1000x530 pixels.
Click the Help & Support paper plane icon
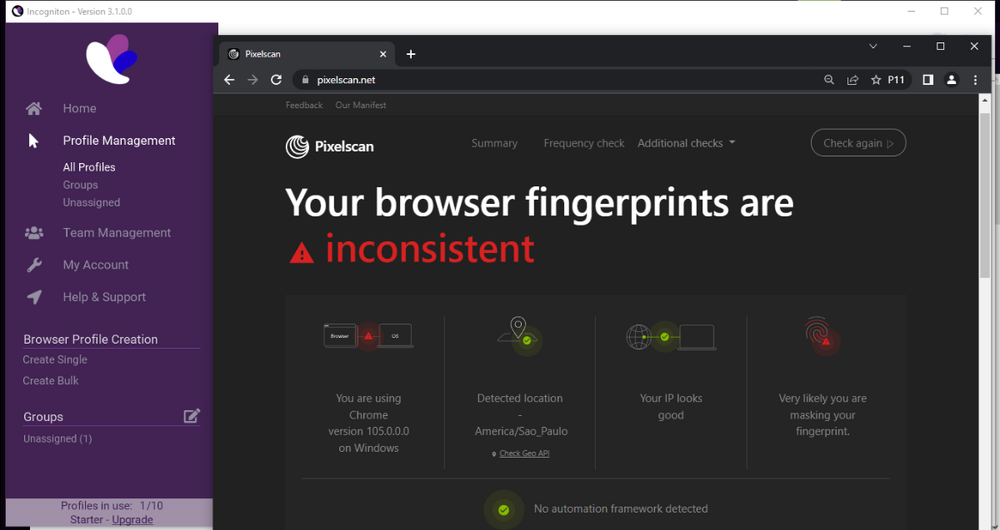[34, 297]
